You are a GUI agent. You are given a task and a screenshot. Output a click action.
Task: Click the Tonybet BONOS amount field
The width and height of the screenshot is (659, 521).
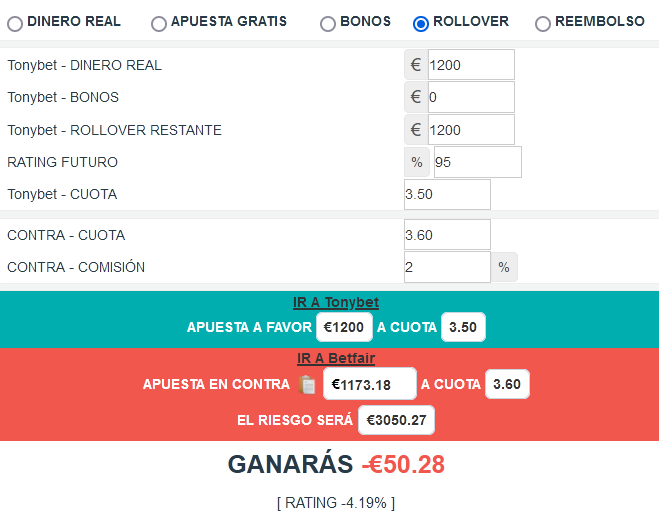click(470, 97)
